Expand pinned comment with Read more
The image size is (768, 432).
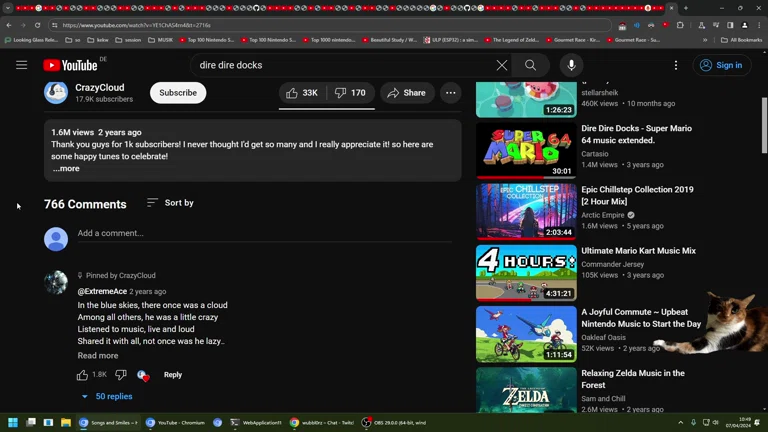point(97,356)
